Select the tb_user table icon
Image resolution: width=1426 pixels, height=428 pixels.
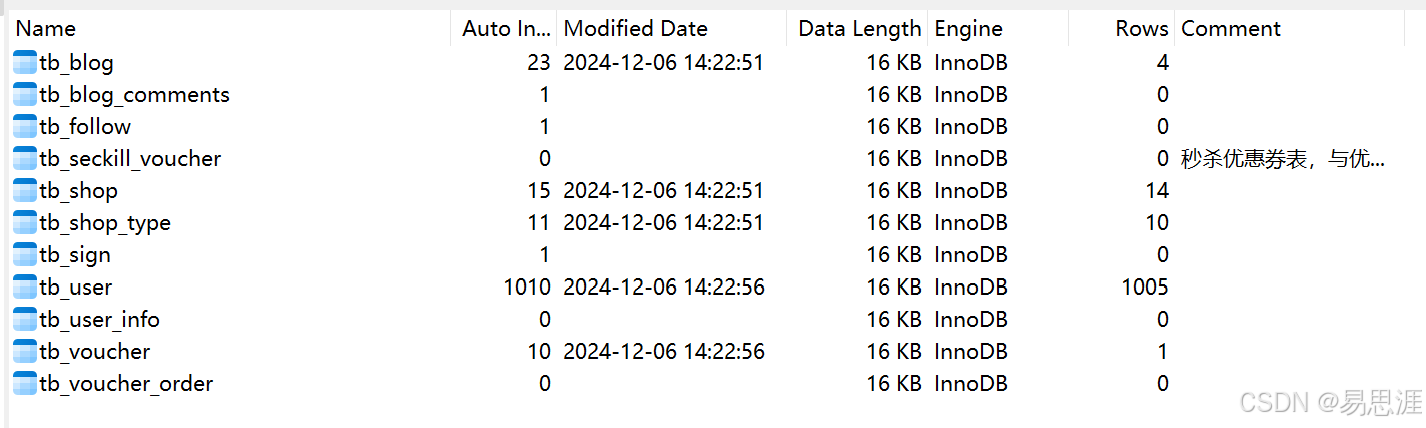tap(25, 288)
